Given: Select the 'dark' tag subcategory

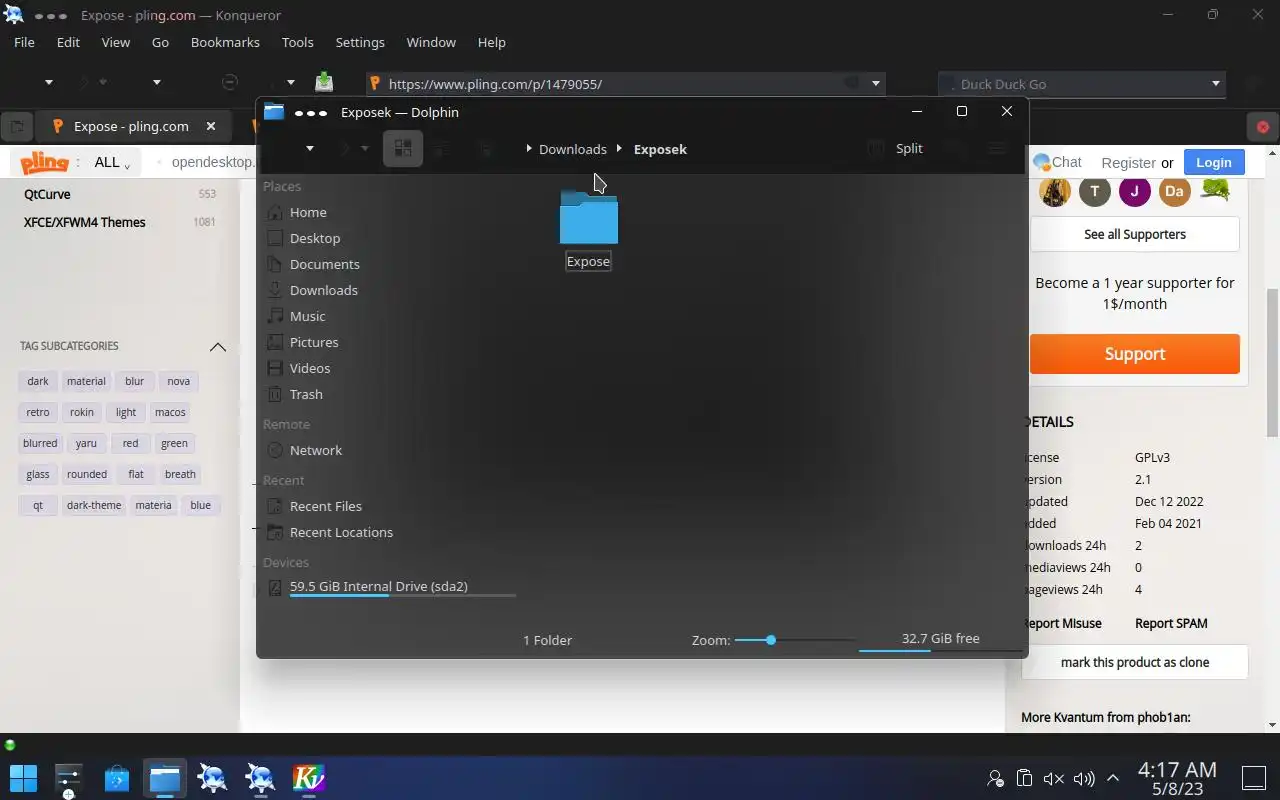Looking at the screenshot, I should [x=38, y=381].
